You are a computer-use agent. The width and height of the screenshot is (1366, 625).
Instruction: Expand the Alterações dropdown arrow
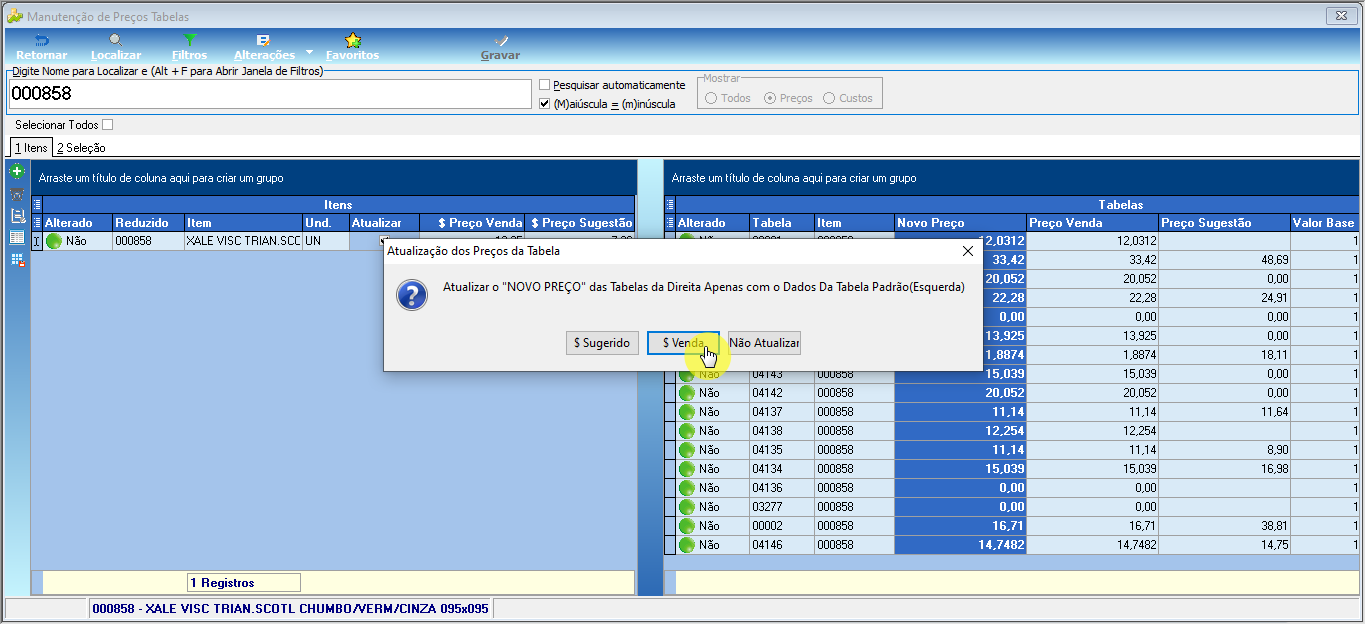coord(309,52)
